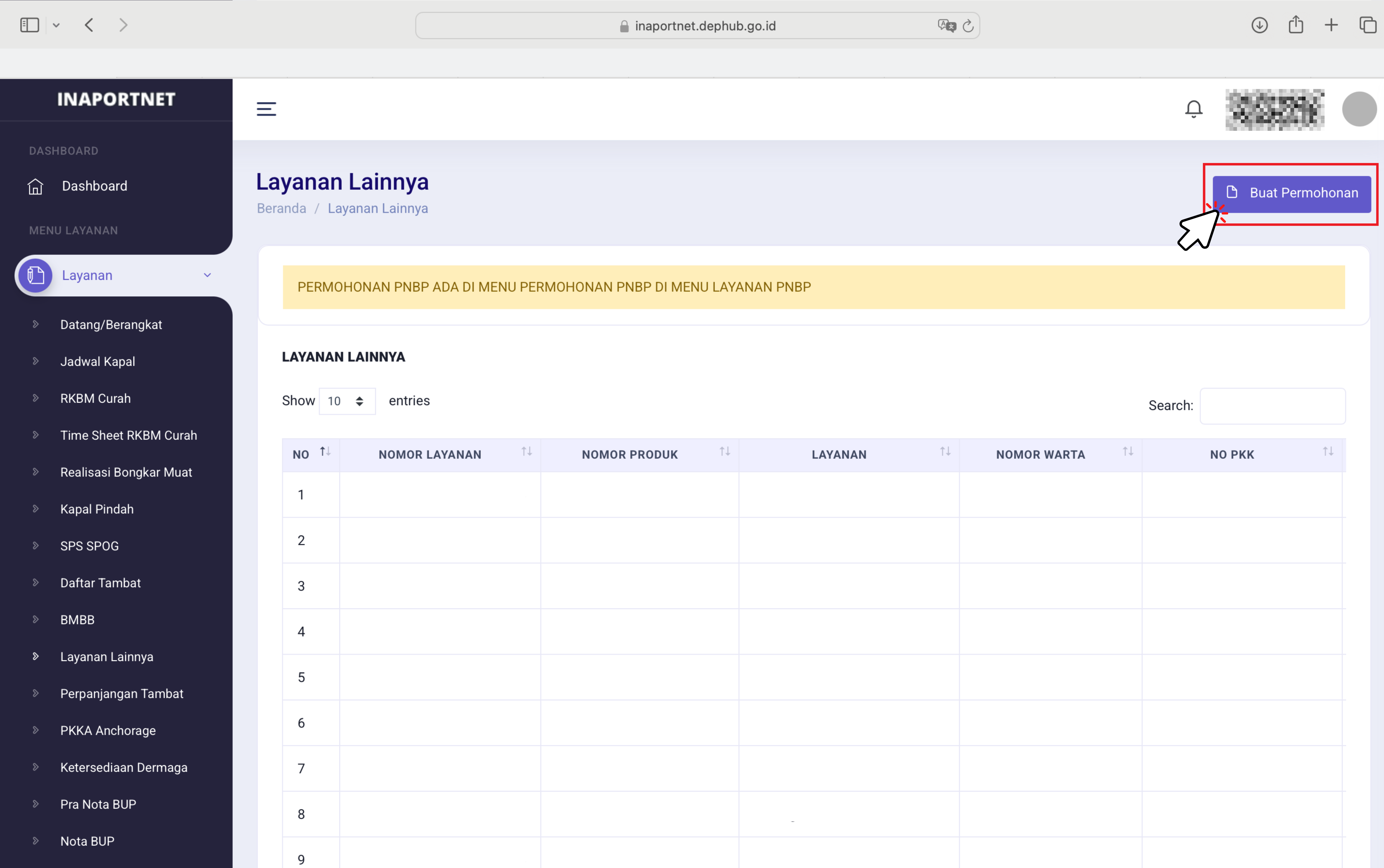Click the notification bell icon

1193,109
